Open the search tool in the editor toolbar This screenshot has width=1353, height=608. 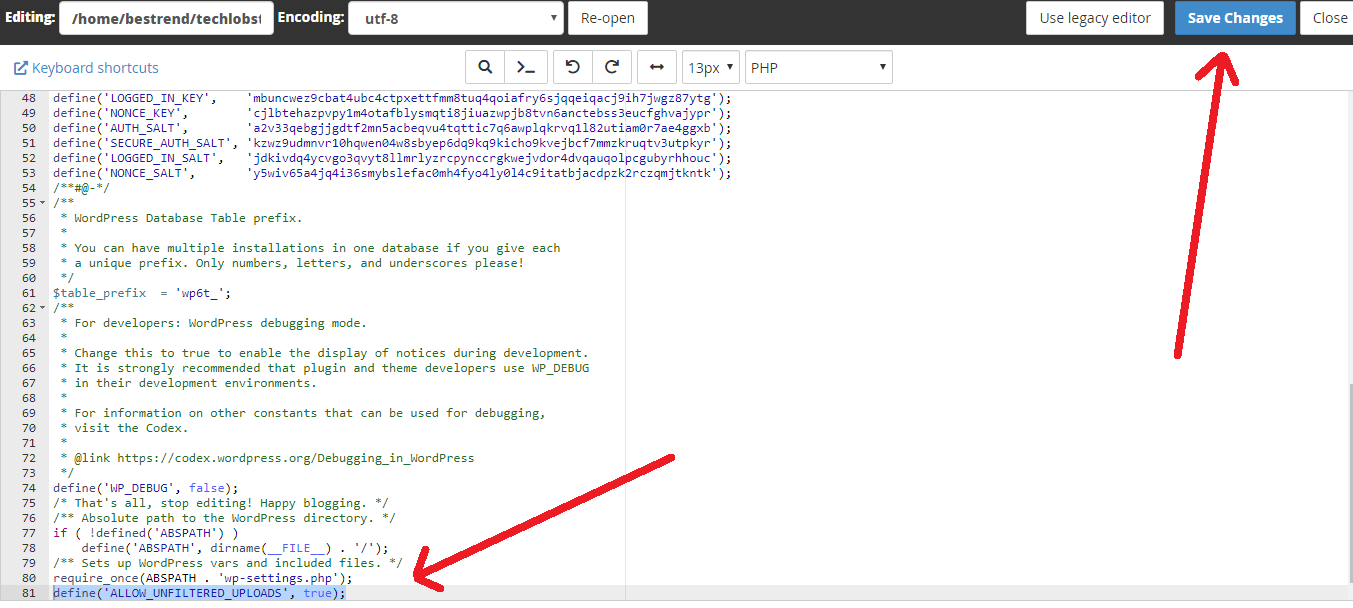point(485,67)
